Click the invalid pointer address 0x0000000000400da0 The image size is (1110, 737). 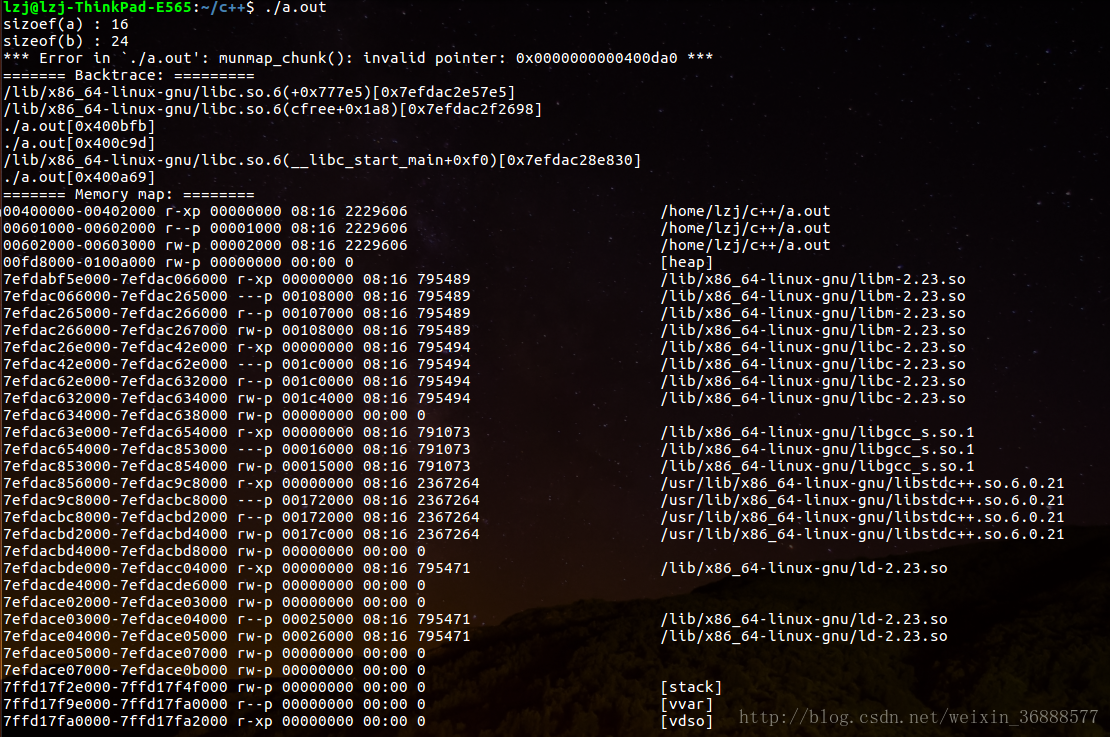coord(596,59)
